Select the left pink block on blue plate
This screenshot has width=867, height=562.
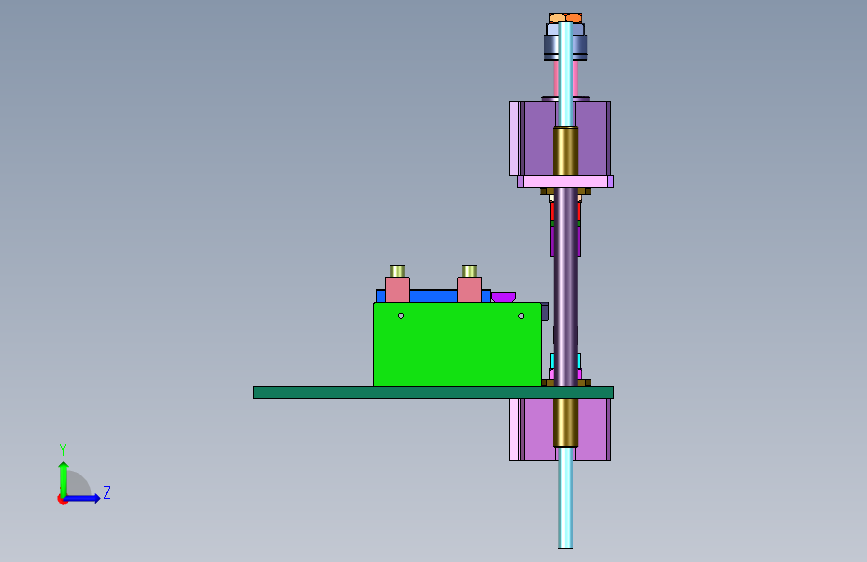[x=397, y=290]
